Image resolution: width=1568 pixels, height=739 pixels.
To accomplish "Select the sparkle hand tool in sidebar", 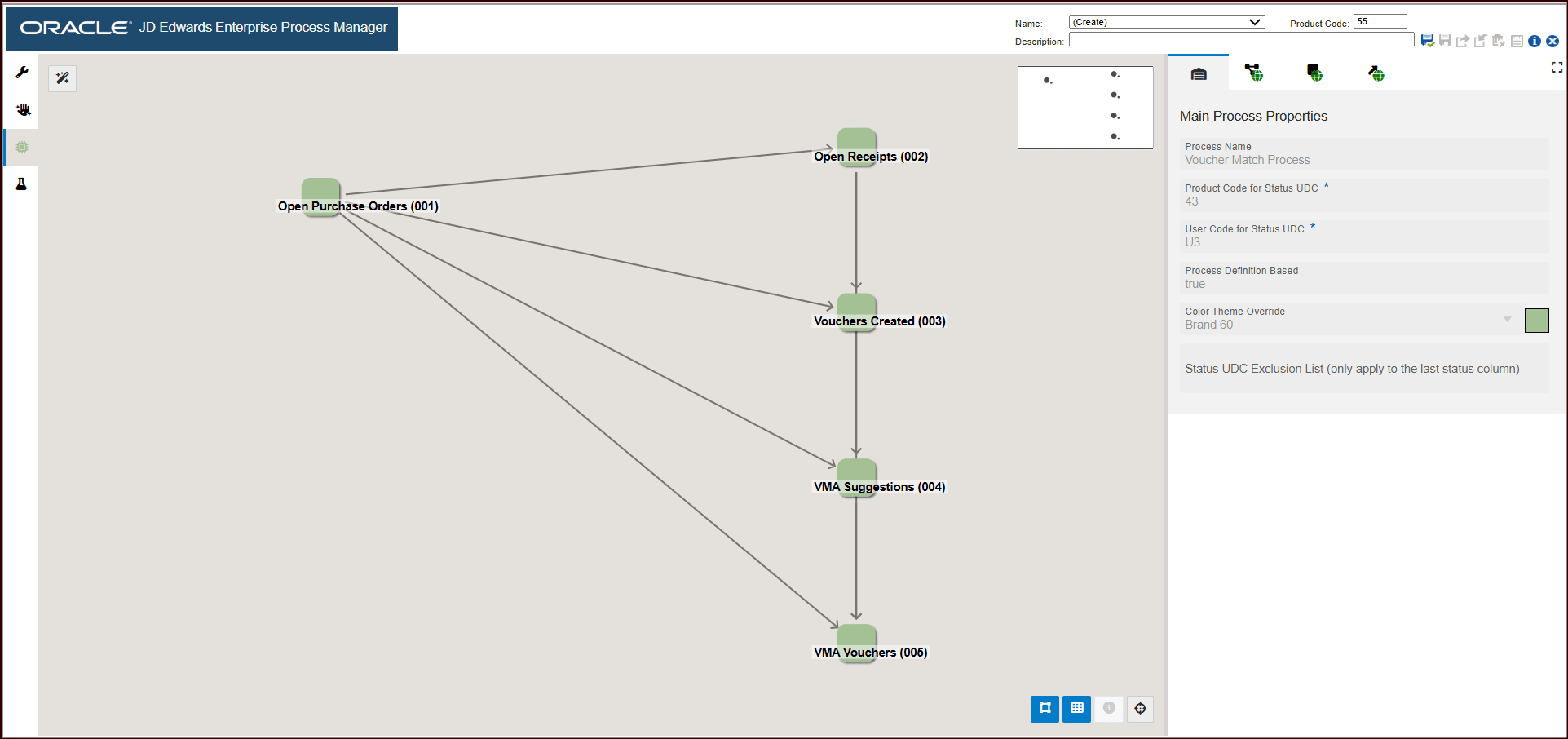I will click(22, 110).
